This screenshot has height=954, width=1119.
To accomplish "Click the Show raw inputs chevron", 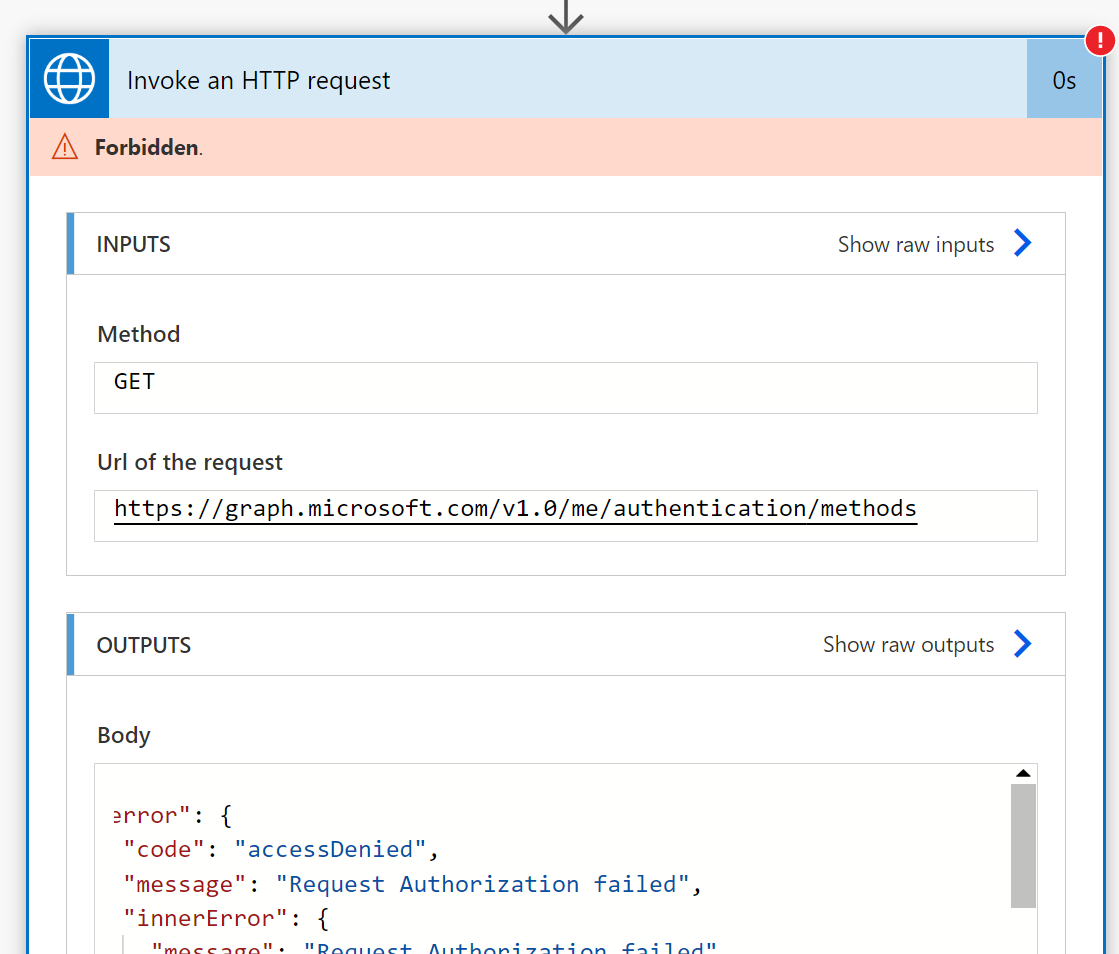I will [1023, 243].
